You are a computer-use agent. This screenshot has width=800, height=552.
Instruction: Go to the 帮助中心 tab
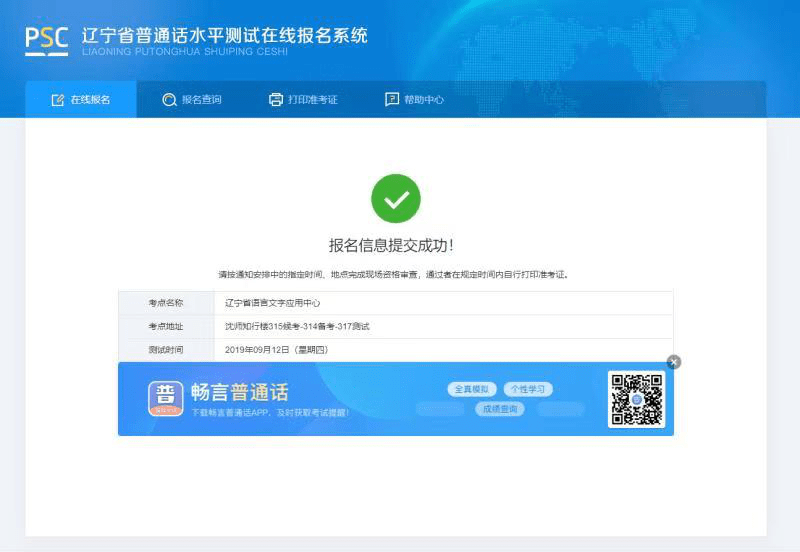(x=414, y=99)
